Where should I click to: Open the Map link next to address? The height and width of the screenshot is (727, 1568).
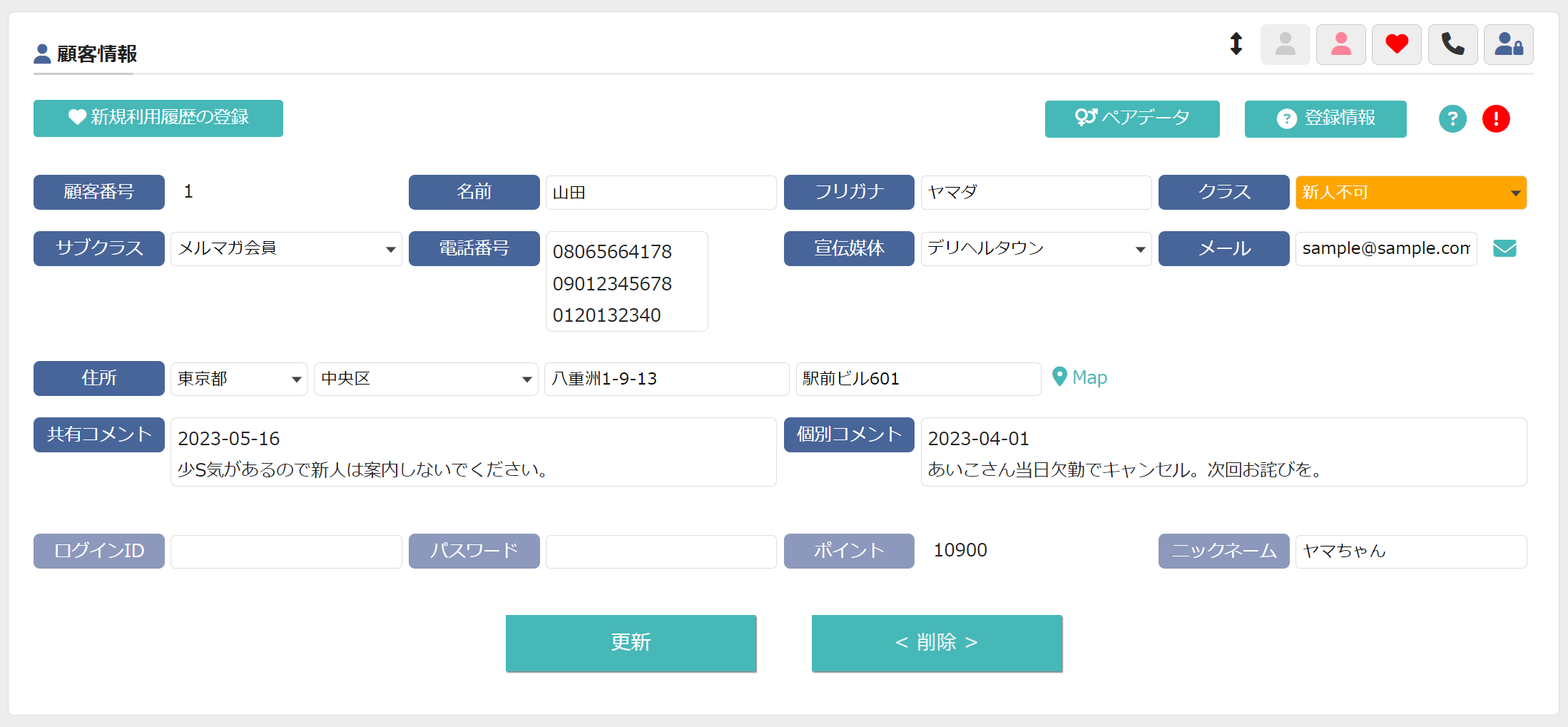click(x=1080, y=377)
